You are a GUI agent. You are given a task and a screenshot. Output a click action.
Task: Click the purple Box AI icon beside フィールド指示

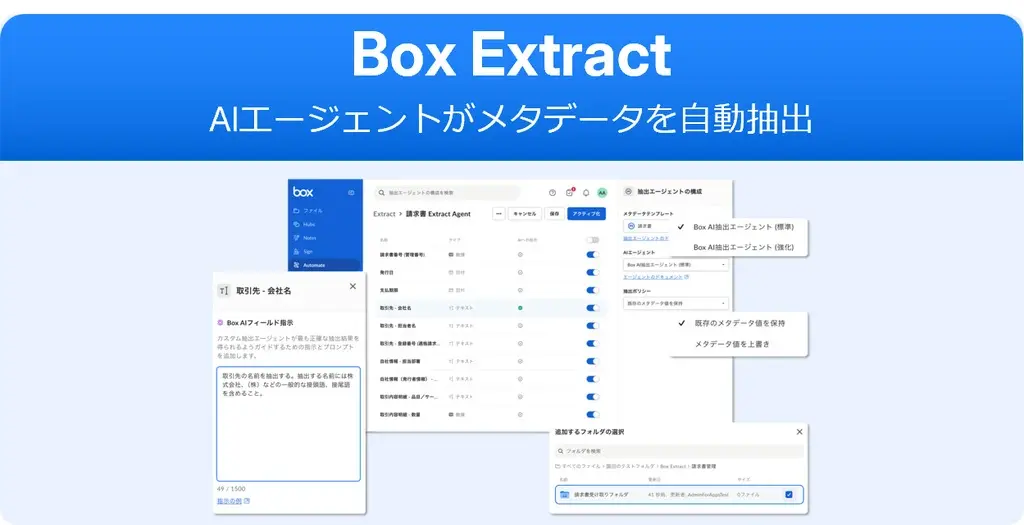221,323
